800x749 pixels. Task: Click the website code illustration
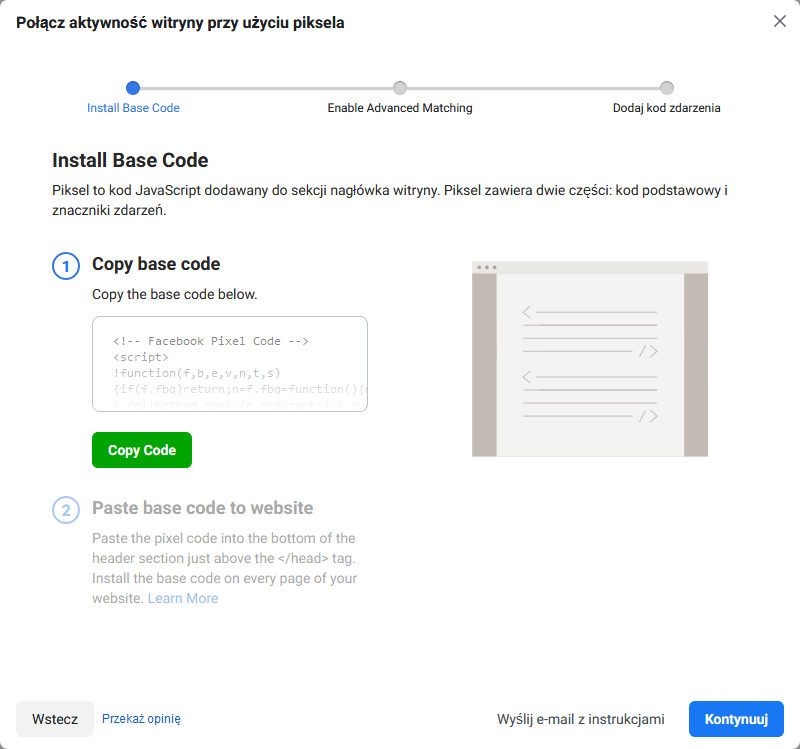590,359
